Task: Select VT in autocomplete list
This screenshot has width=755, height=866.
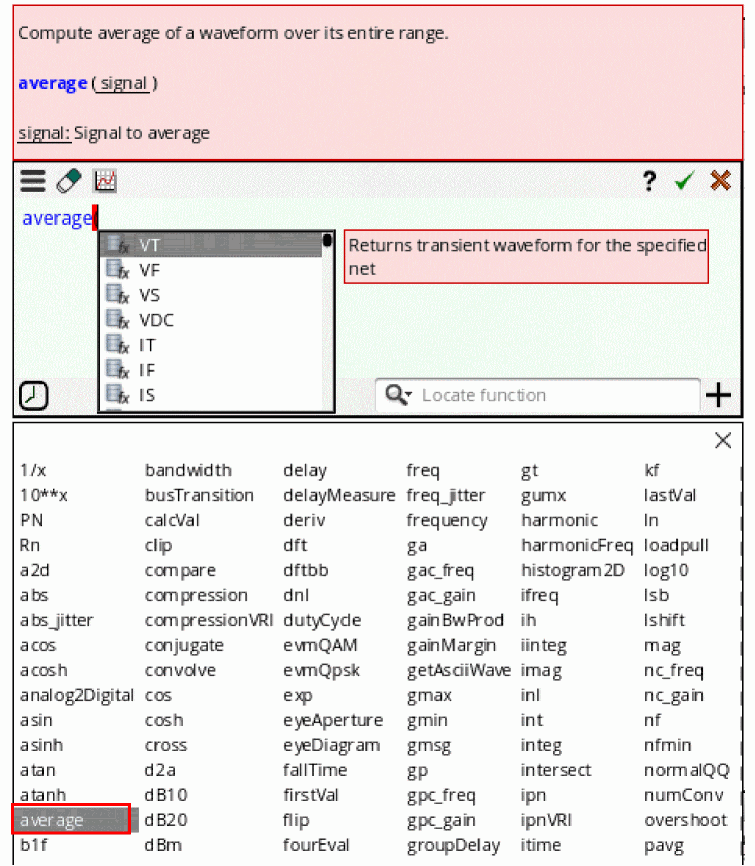Action: coord(210,245)
